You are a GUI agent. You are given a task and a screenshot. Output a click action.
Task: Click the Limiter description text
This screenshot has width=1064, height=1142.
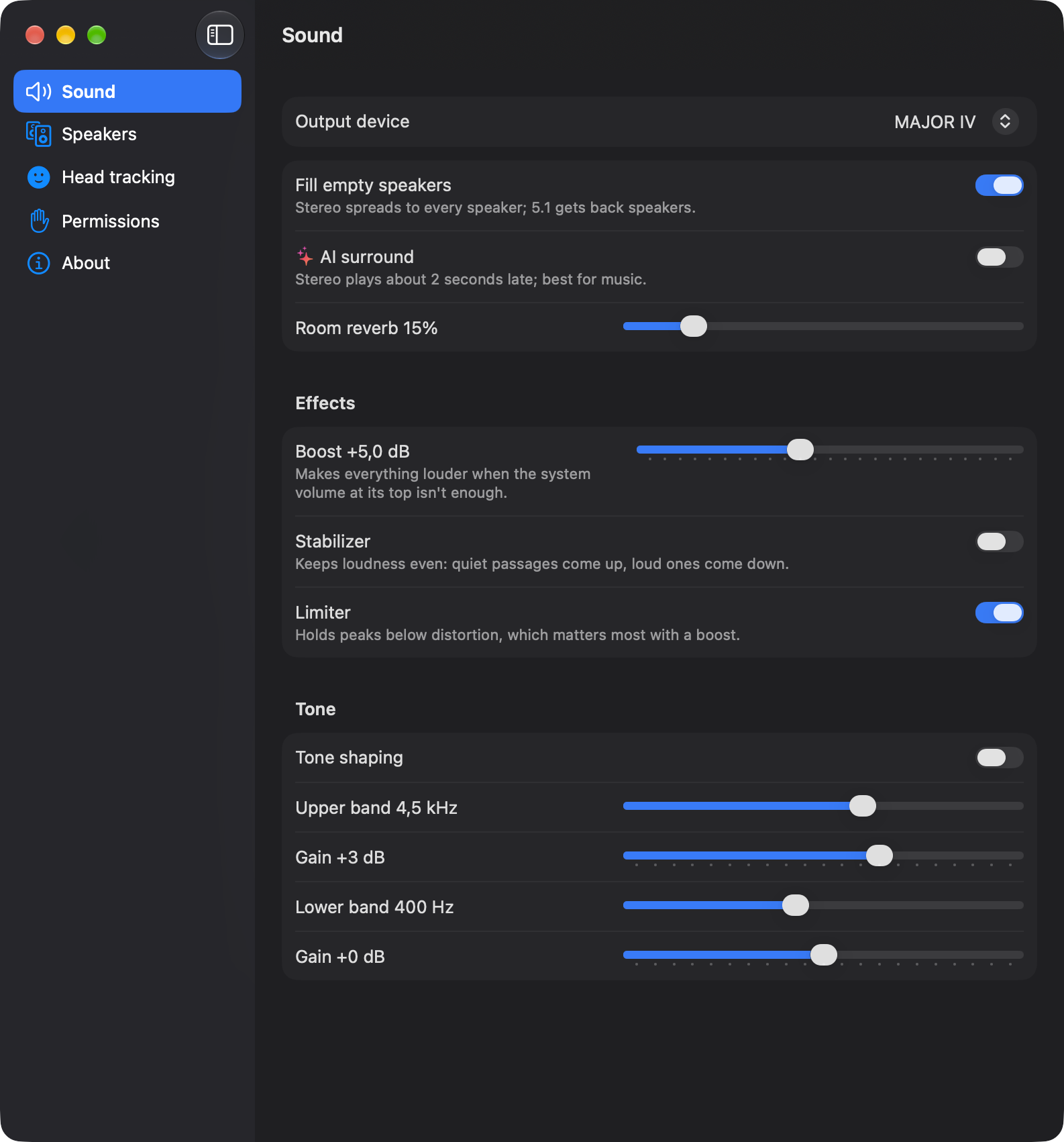coord(517,635)
